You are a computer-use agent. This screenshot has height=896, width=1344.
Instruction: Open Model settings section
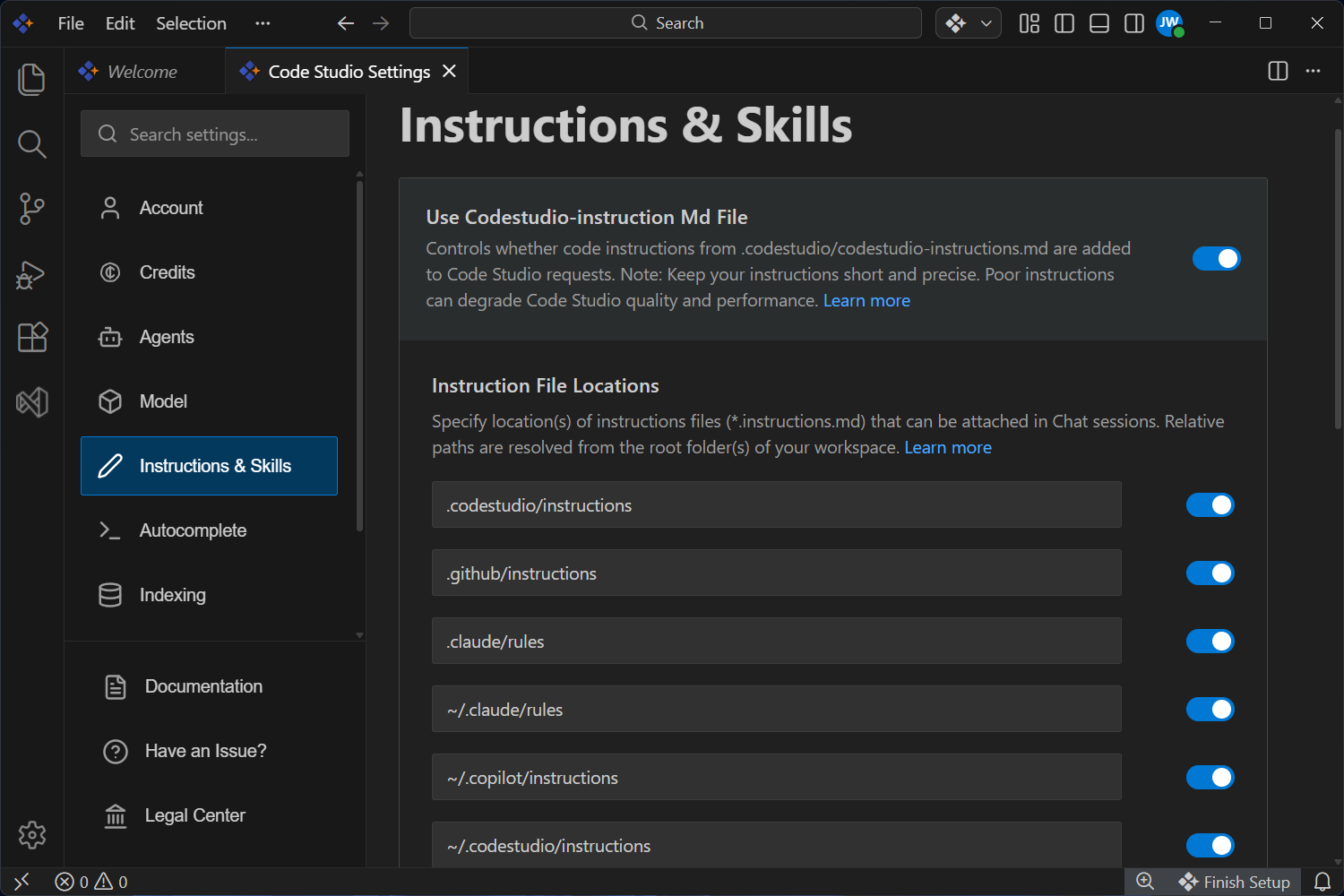point(209,401)
